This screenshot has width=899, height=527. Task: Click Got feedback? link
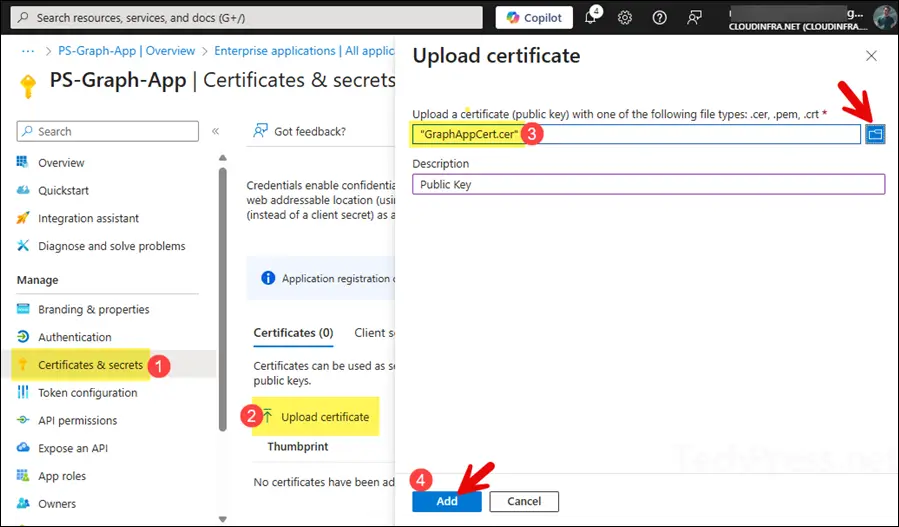(x=309, y=131)
